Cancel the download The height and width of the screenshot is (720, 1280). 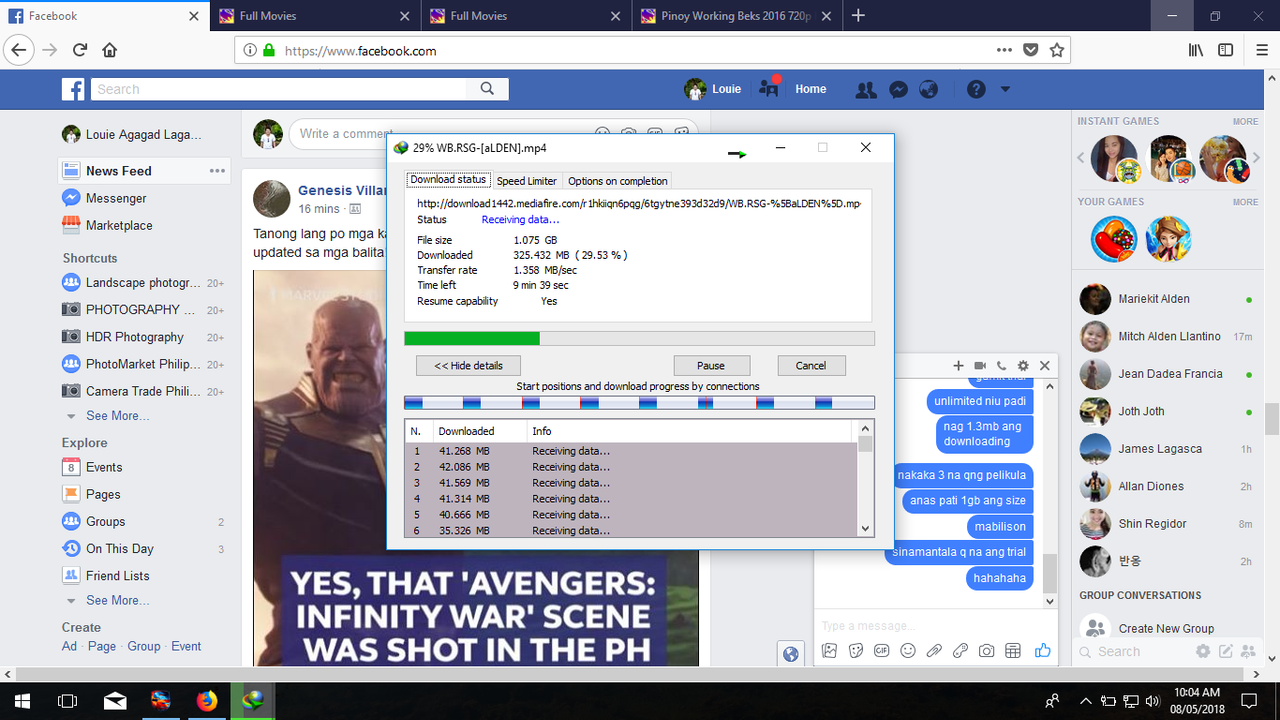tap(811, 365)
